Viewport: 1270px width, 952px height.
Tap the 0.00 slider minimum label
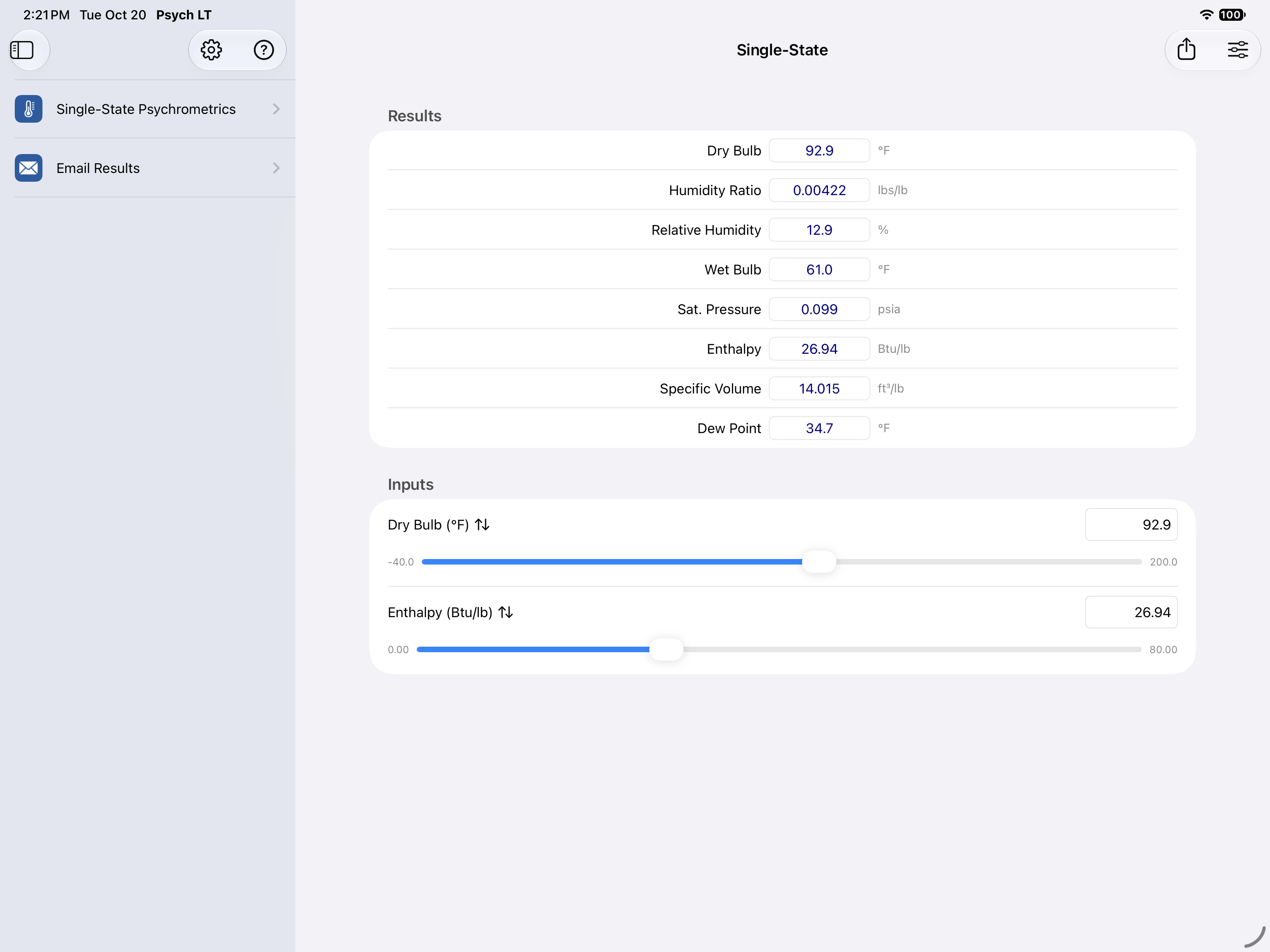pyautogui.click(x=398, y=649)
